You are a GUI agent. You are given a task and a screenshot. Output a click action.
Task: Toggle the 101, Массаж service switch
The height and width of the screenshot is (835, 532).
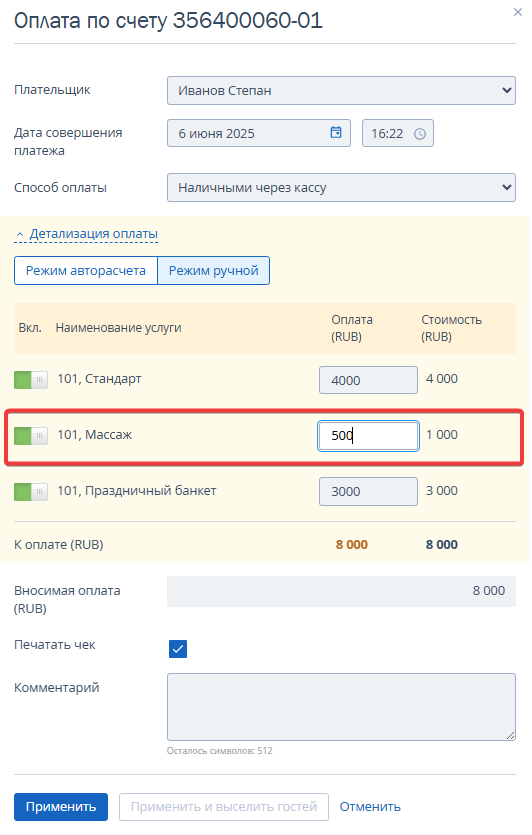[x=31, y=436]
